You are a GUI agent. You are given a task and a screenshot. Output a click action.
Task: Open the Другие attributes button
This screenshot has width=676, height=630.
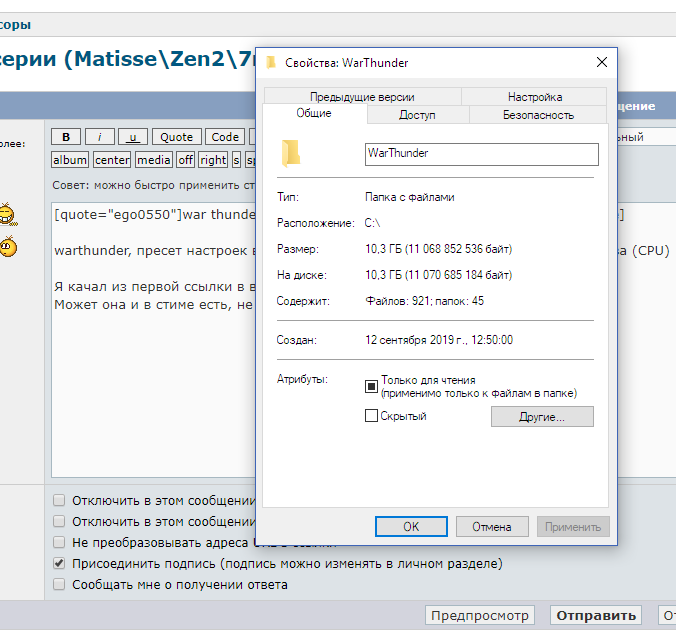pyautogui.click(x=542, y=417)
